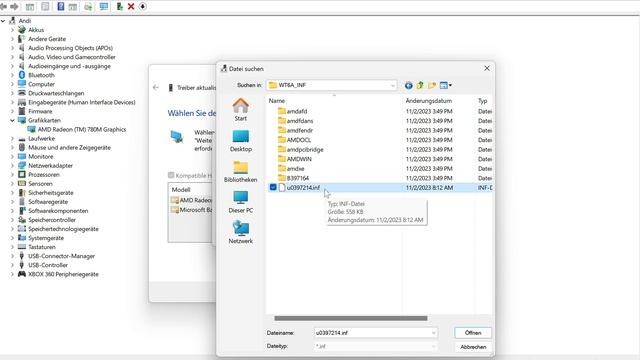640x360 pixels.
Task: Sort by the Name column header
Action: (277, 100)
